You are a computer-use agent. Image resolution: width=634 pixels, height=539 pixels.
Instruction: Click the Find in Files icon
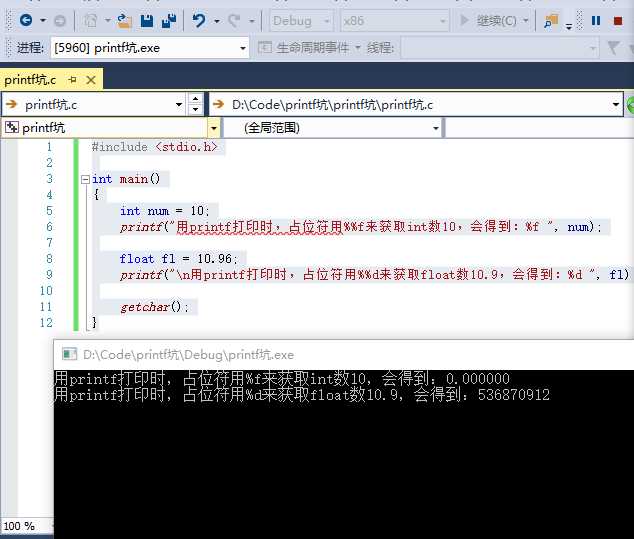551,21
